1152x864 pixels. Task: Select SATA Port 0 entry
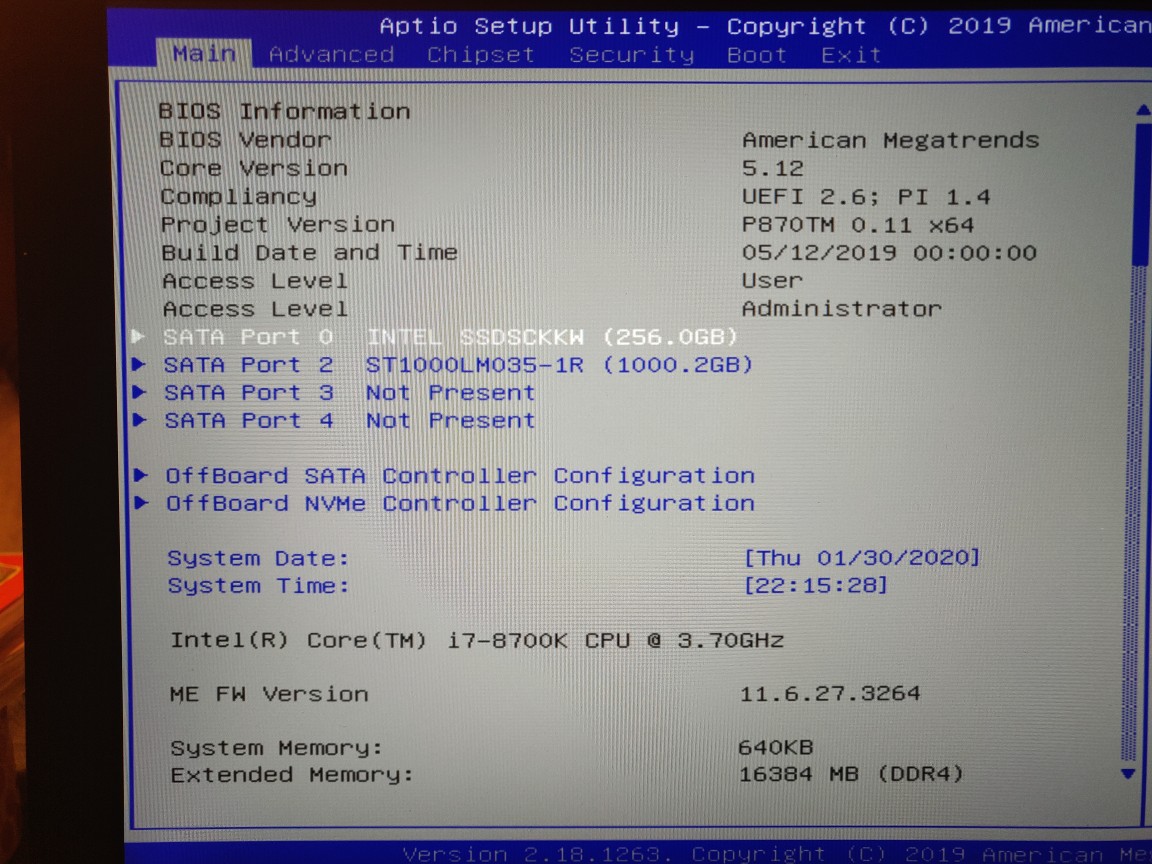click(x=450, y=336)
